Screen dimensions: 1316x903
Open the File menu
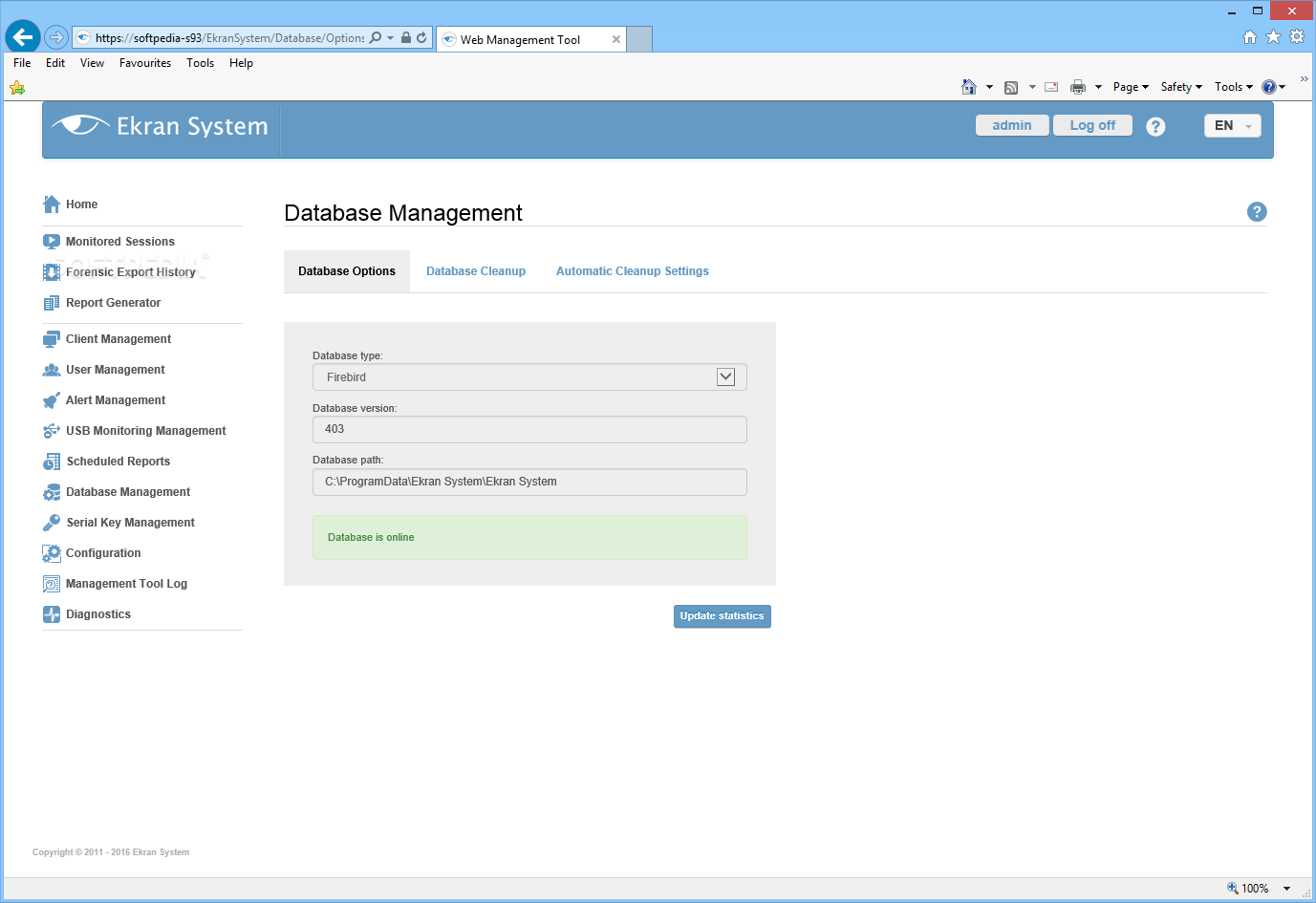click(x=22, y=63)
